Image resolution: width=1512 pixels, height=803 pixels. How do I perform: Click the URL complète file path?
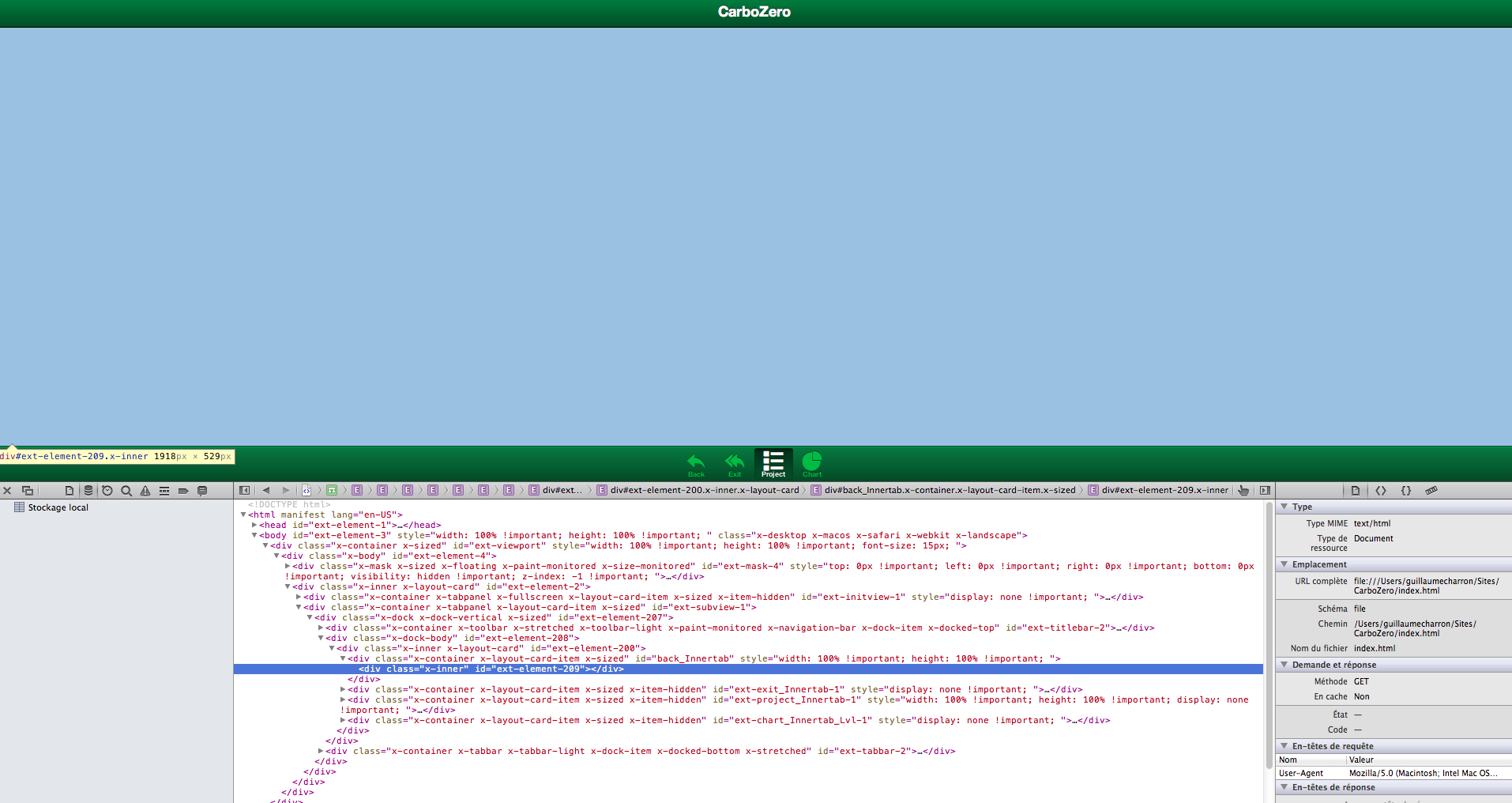click(x=1427, y=586)
